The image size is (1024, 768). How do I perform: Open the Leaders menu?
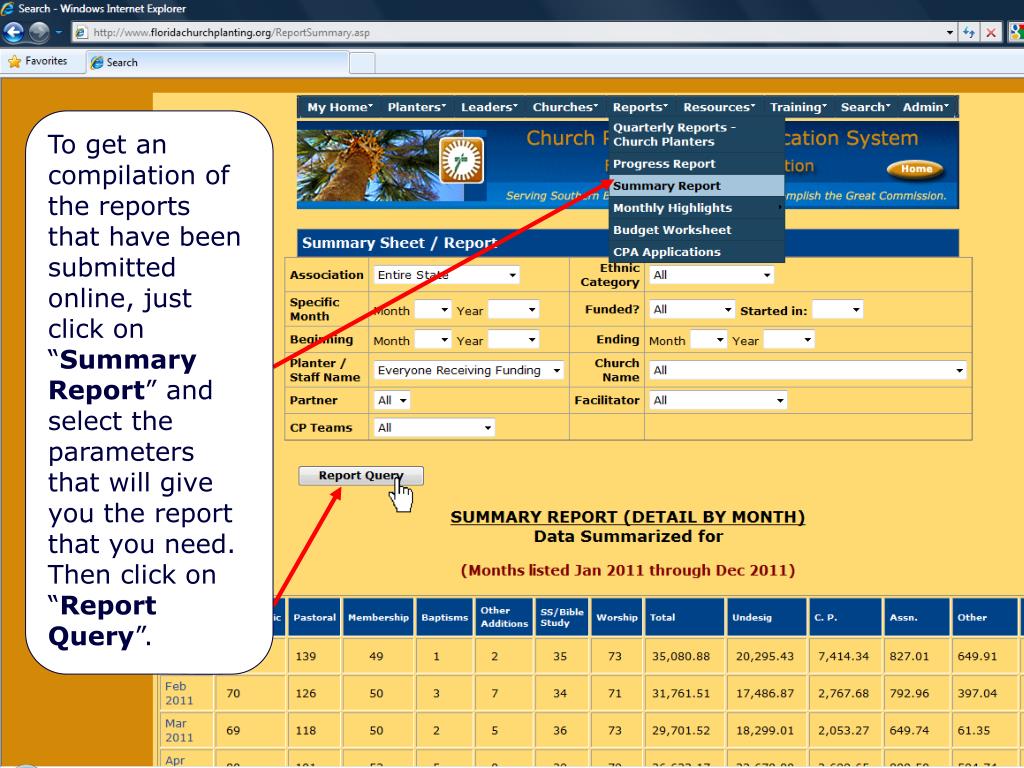point(489,107)
